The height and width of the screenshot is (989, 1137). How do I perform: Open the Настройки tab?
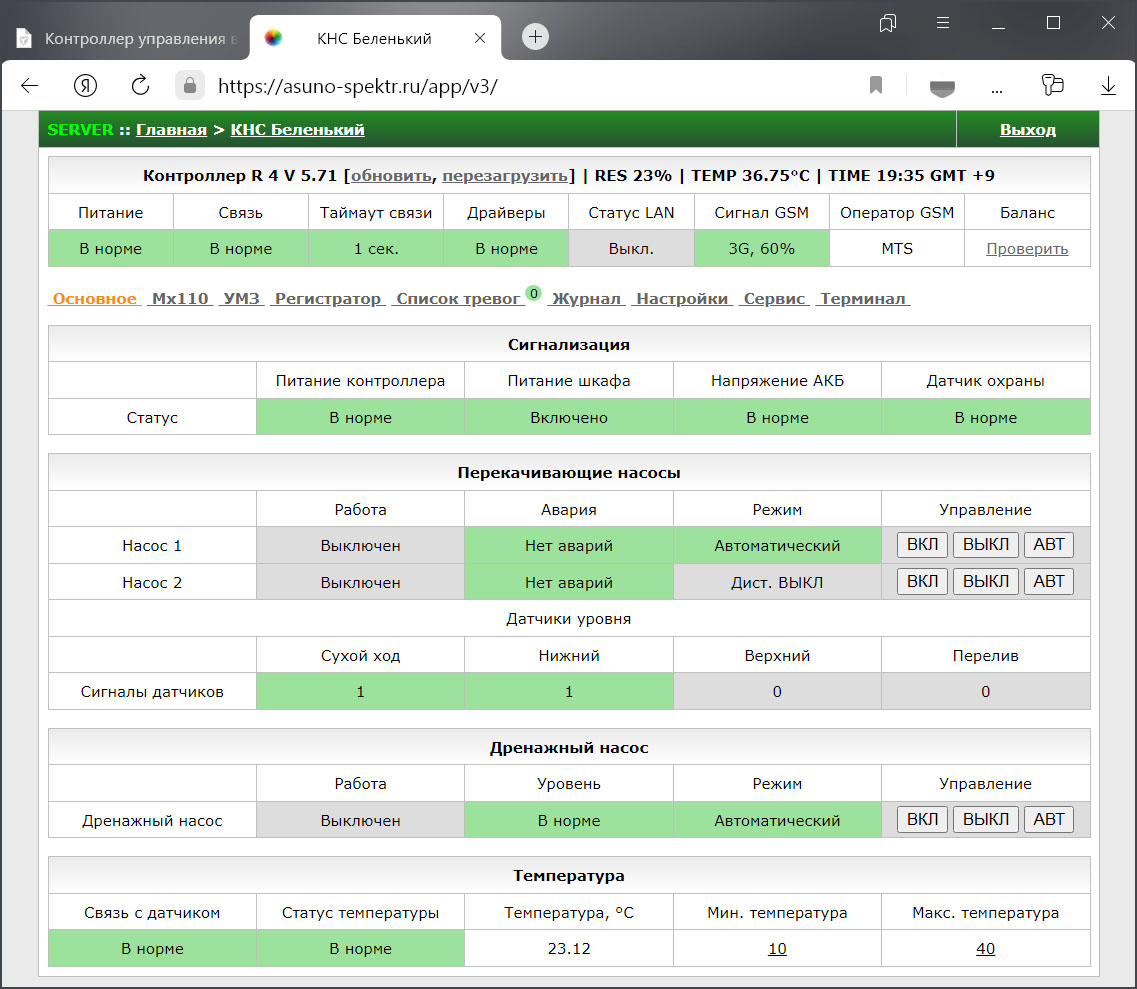(x=682, y=299)
